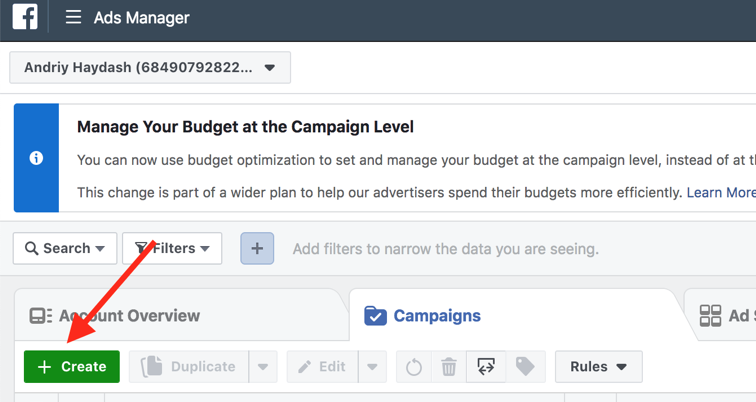
Task: Click the tag label icon
Action: coord(525,367)
